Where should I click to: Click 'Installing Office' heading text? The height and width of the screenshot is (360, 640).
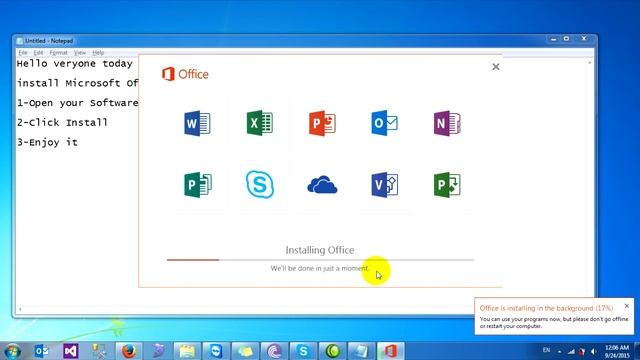tap(320, 250)
